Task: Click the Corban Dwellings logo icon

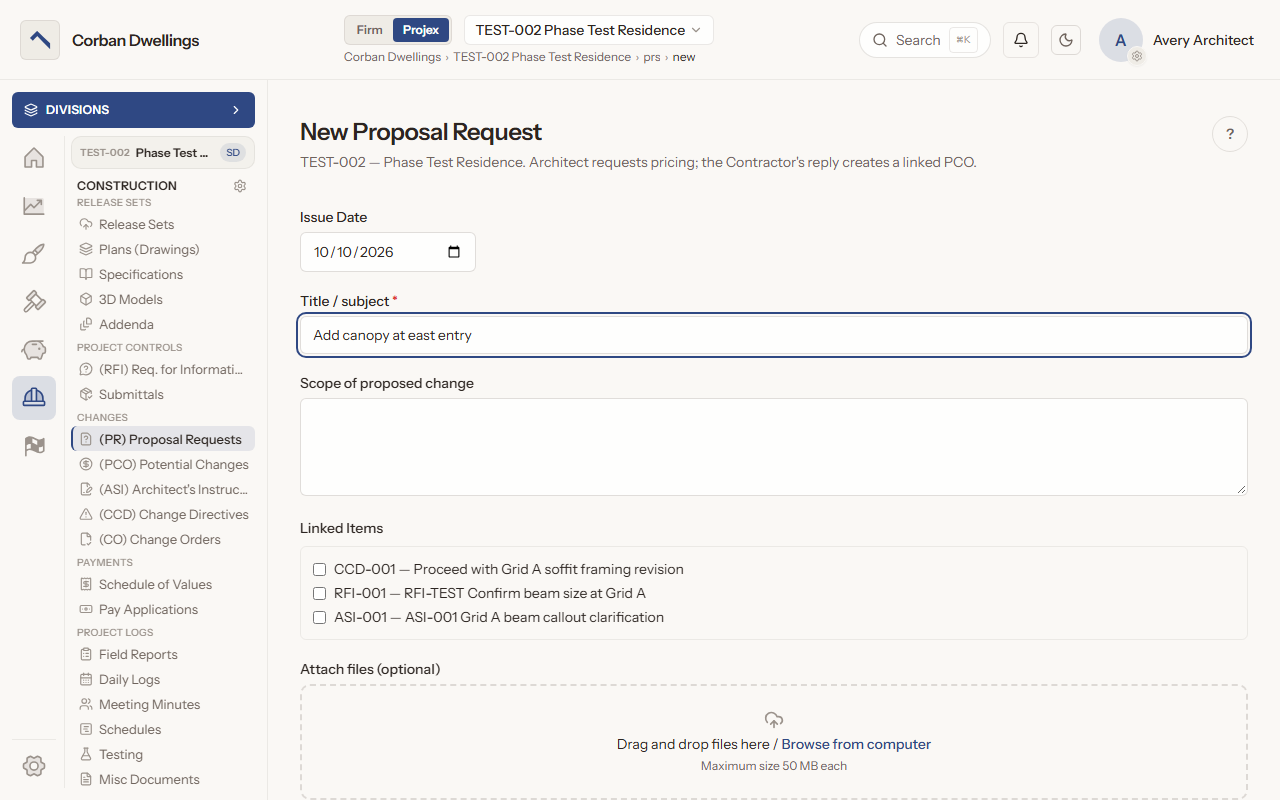Action: tap(40, 40)
